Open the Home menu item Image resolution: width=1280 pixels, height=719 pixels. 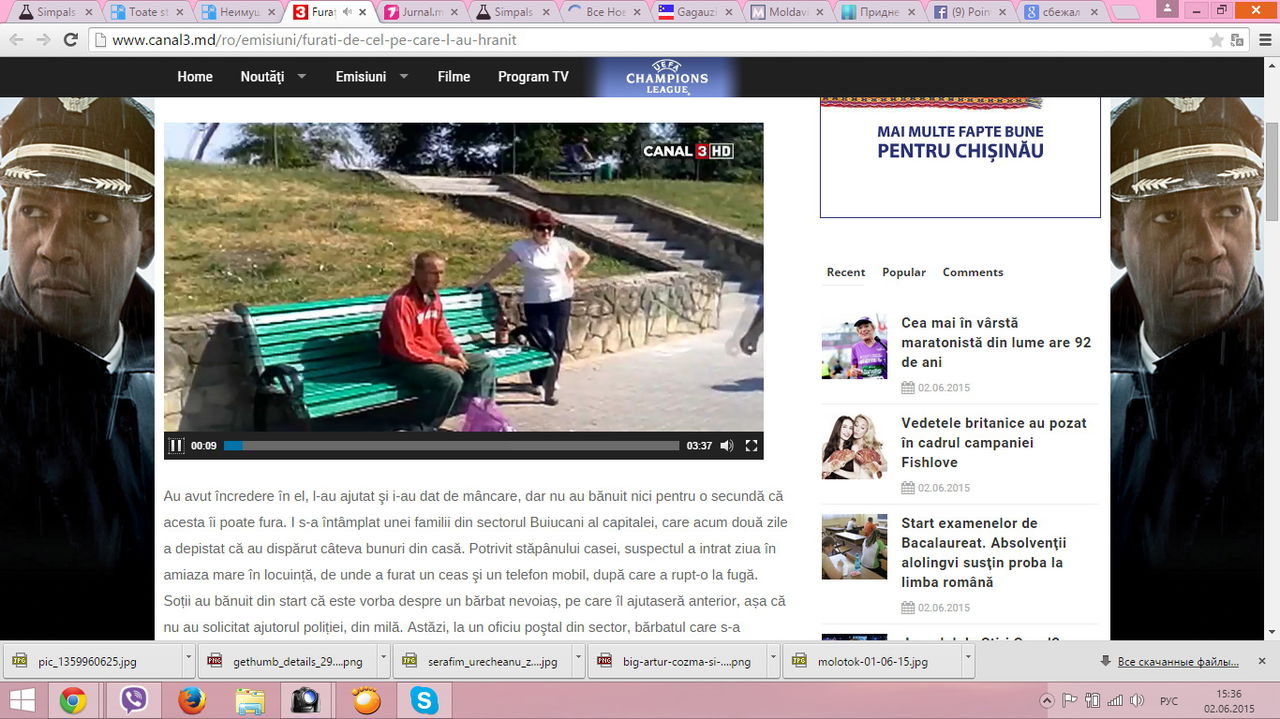[195, 77]
